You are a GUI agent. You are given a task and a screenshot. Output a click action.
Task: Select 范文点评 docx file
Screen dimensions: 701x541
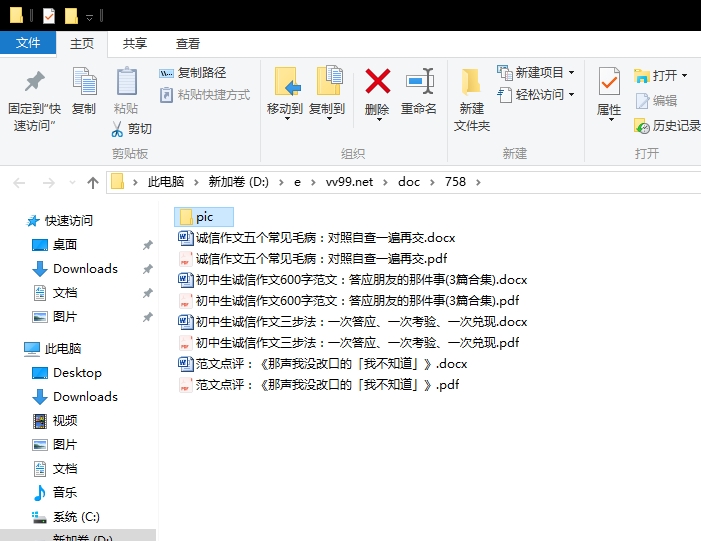[322, 364]
